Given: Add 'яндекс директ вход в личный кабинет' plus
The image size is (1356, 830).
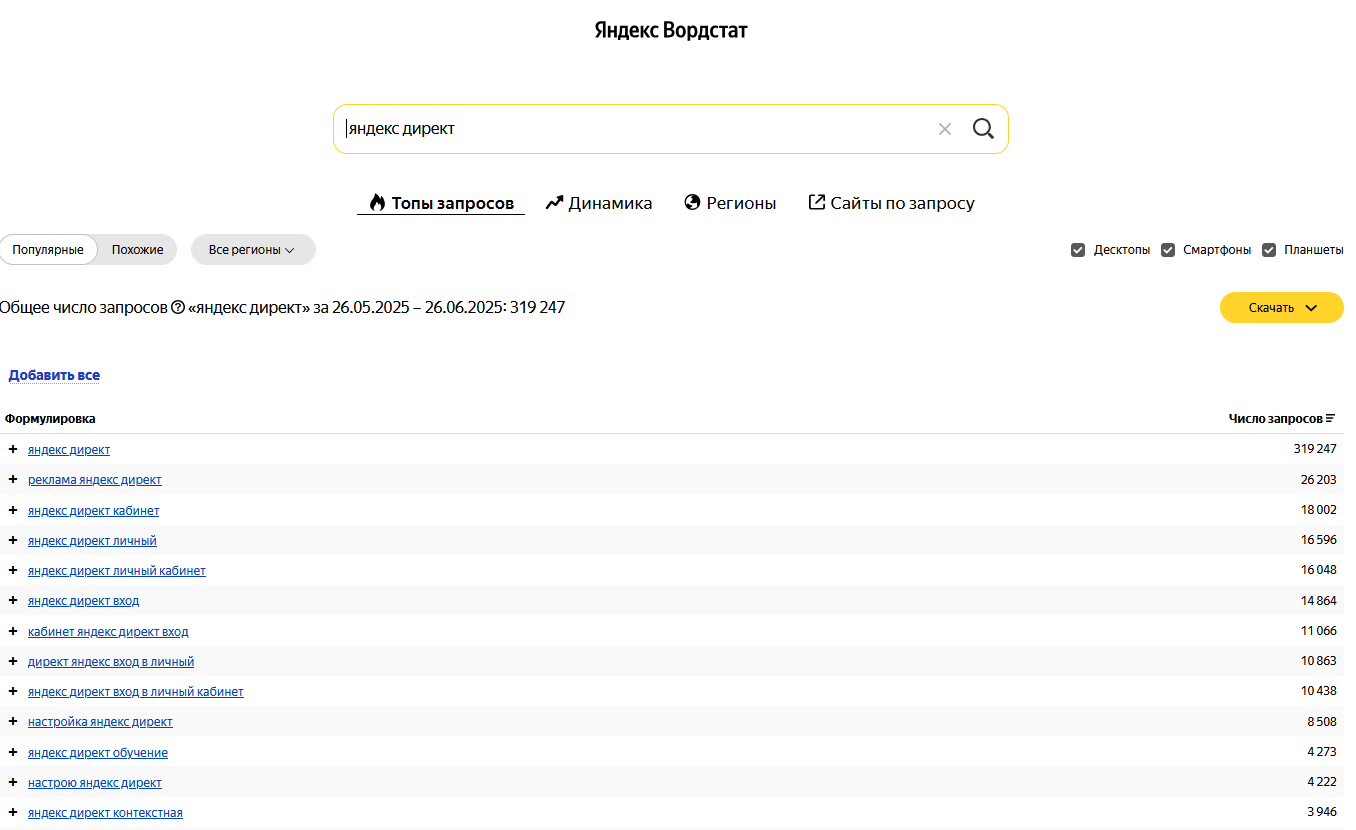Looking at the screenshot, I should point(13,691).
